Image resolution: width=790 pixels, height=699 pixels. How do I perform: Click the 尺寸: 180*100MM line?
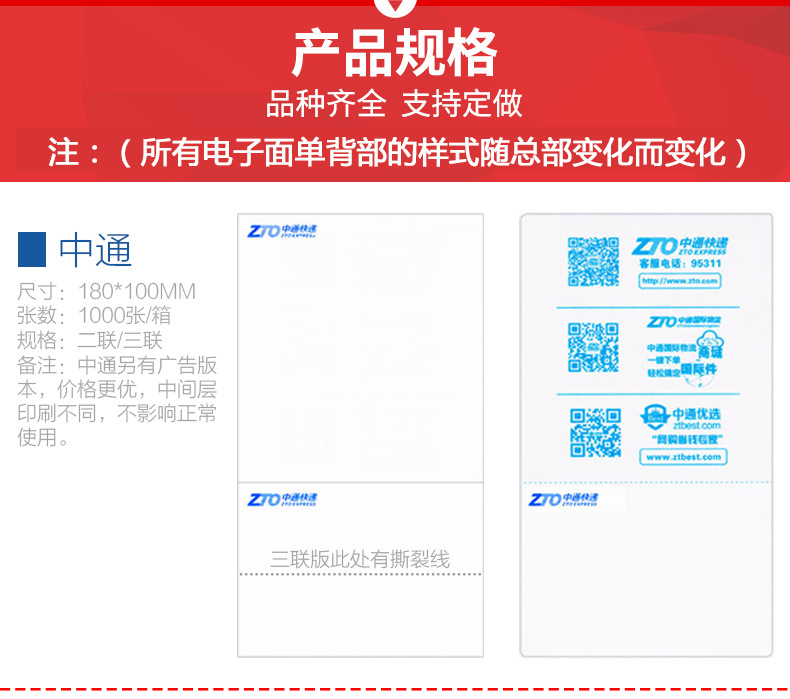click(x=106, y=291)
